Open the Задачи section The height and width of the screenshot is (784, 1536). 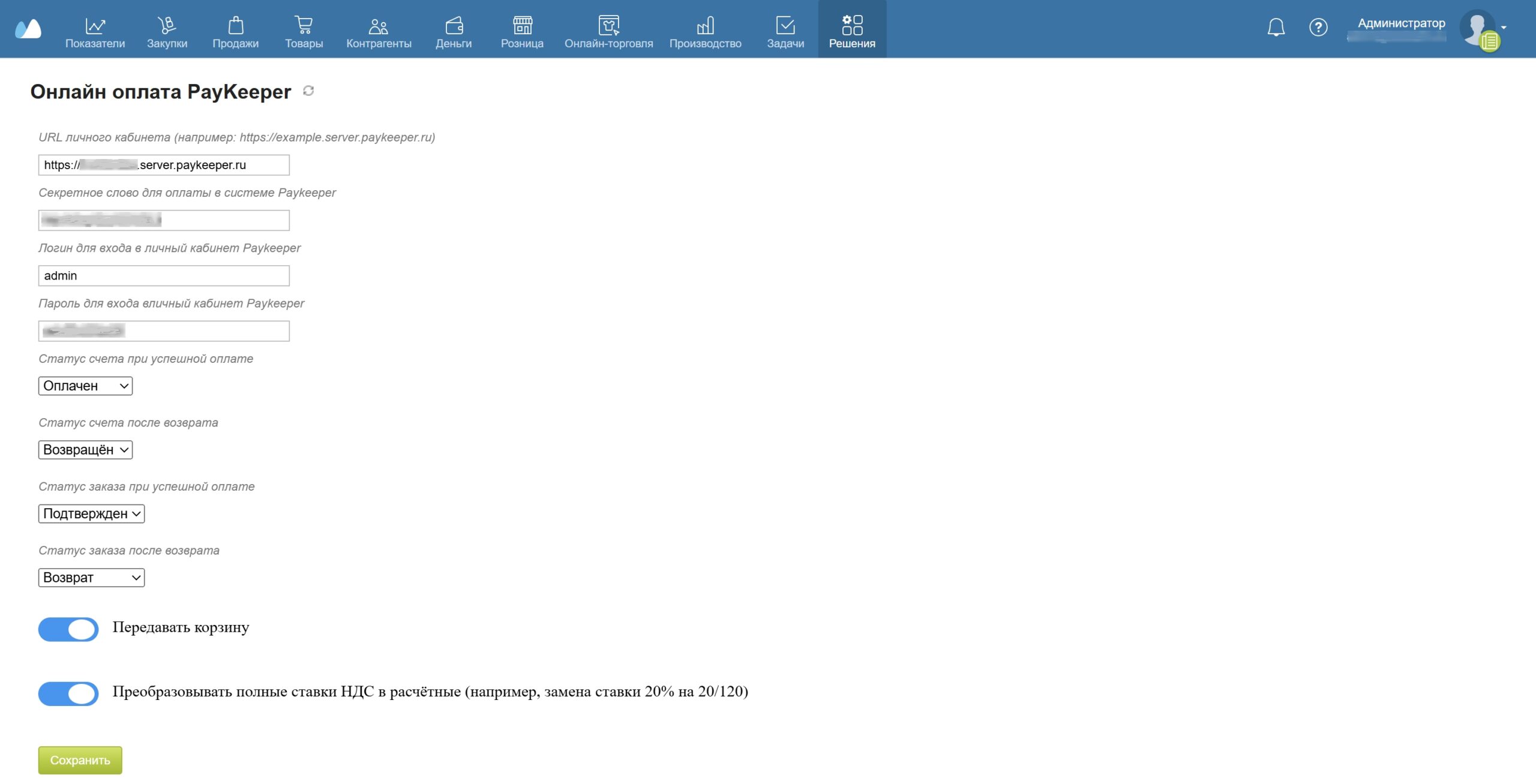click(785, 32)
